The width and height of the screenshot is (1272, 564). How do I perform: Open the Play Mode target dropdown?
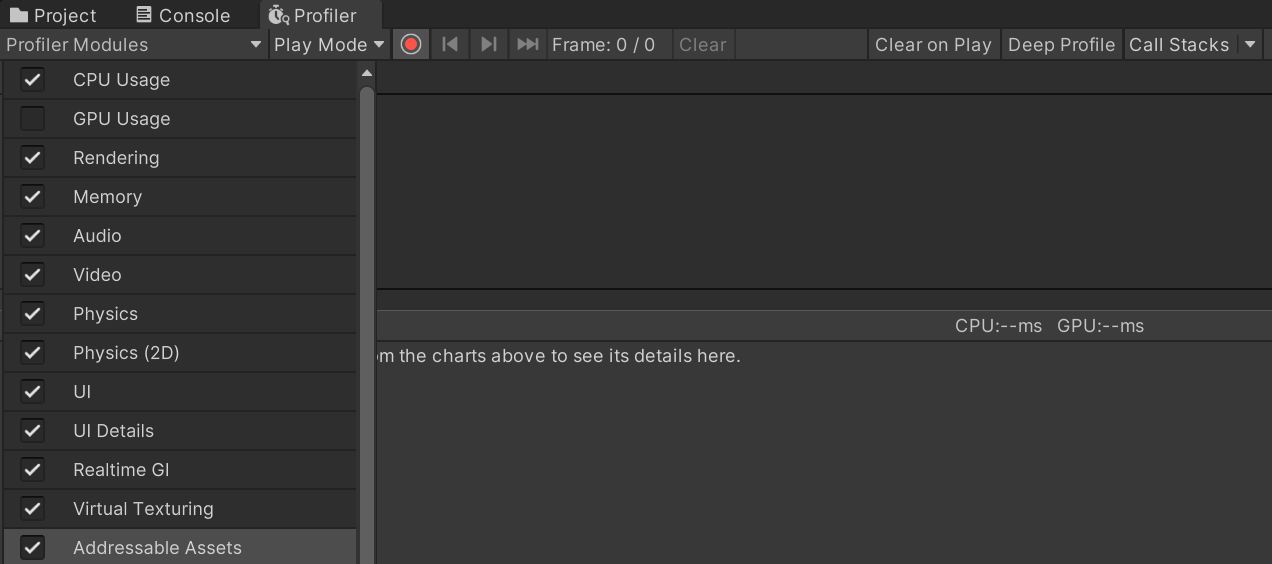(x=329, y=45)
